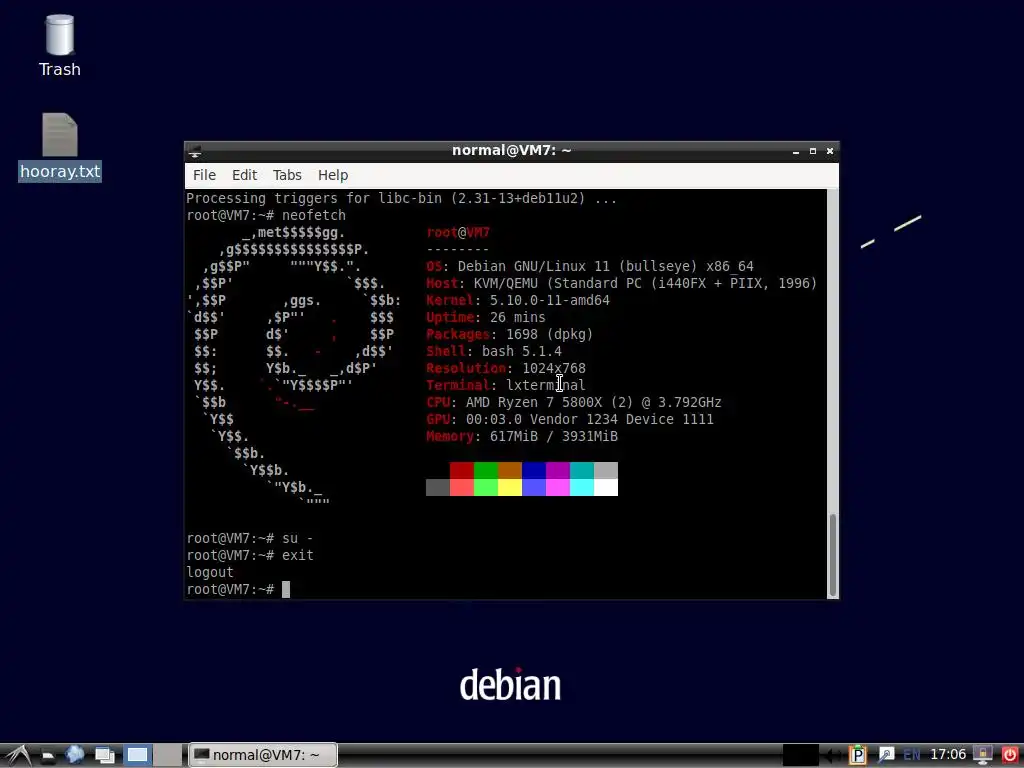Click the 'Processing triggers for libc-bin' line
The width and height of the screenshot is (1024, 768).
(402, 199)
